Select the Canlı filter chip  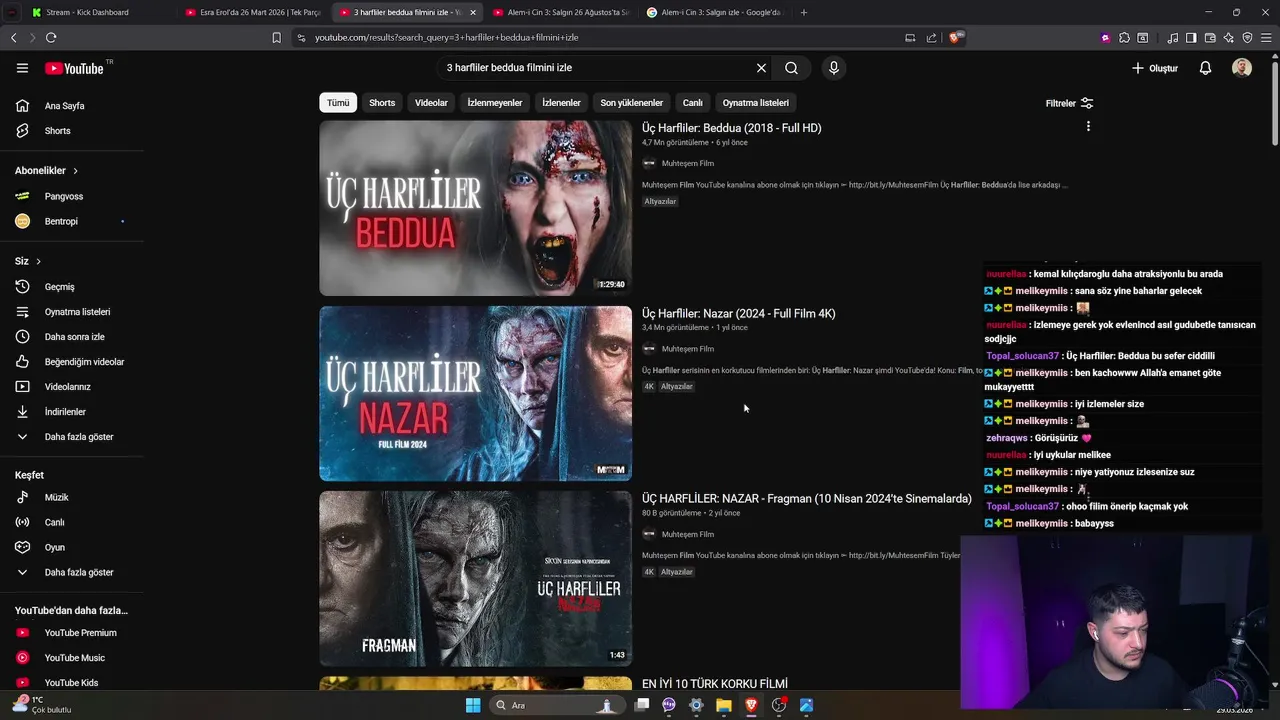(692, 103)
